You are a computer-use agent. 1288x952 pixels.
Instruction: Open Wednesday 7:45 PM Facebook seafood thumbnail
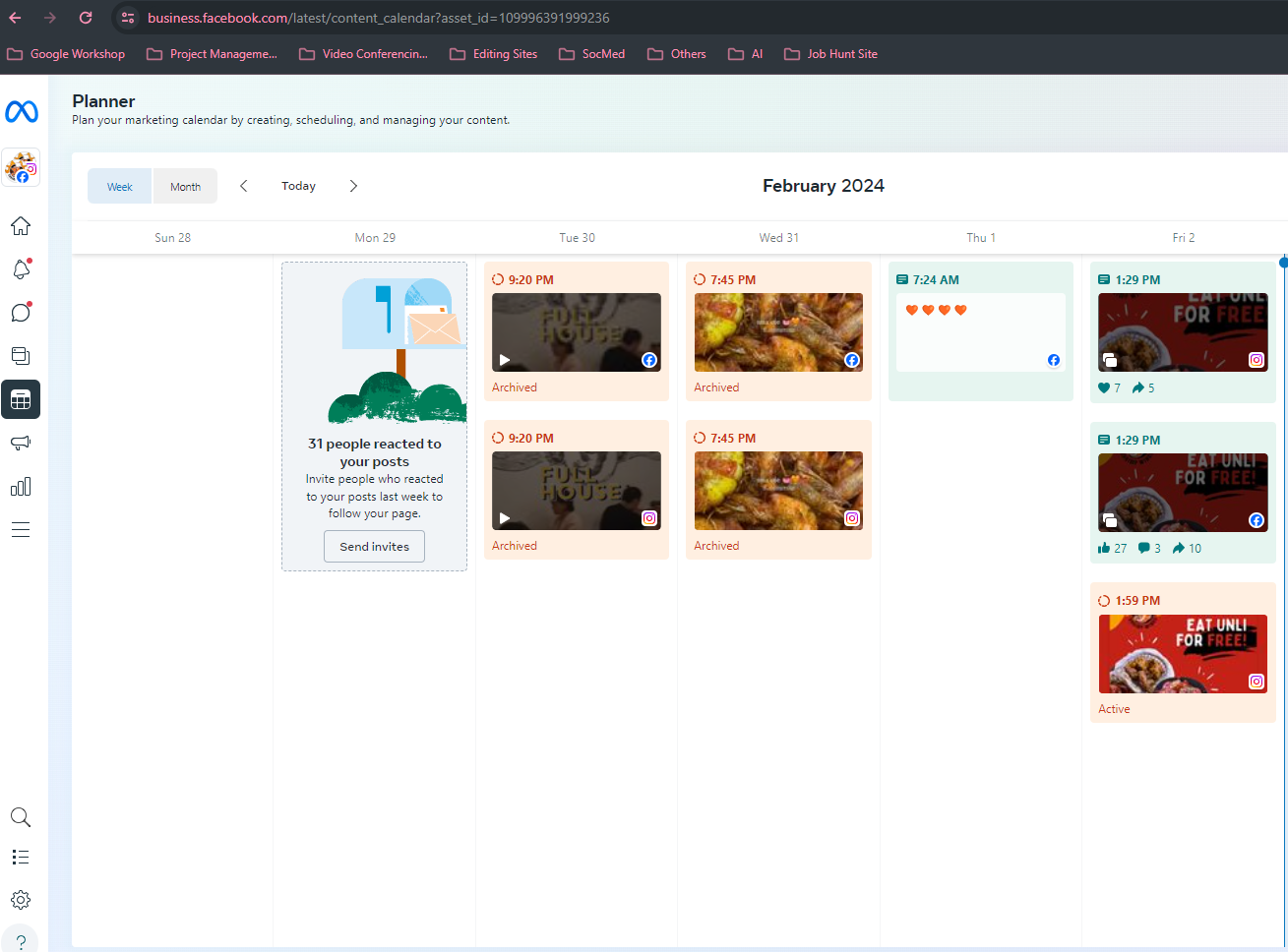778,332
